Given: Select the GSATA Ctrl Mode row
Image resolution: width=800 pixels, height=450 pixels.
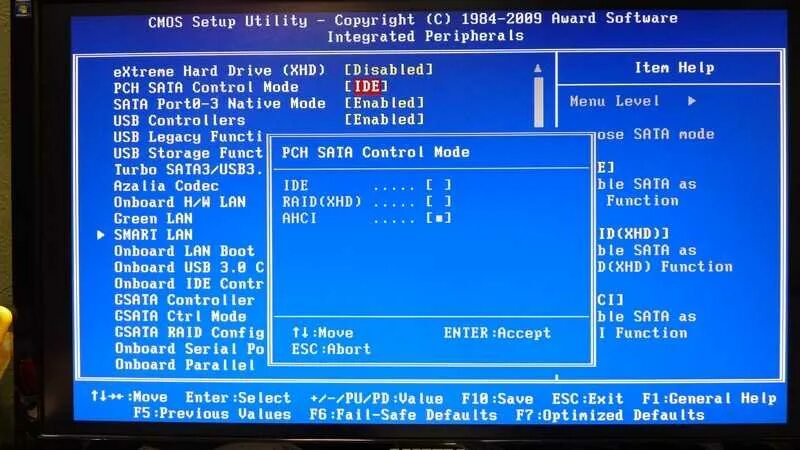Looking at the screenshot, I should coord(180,316).
